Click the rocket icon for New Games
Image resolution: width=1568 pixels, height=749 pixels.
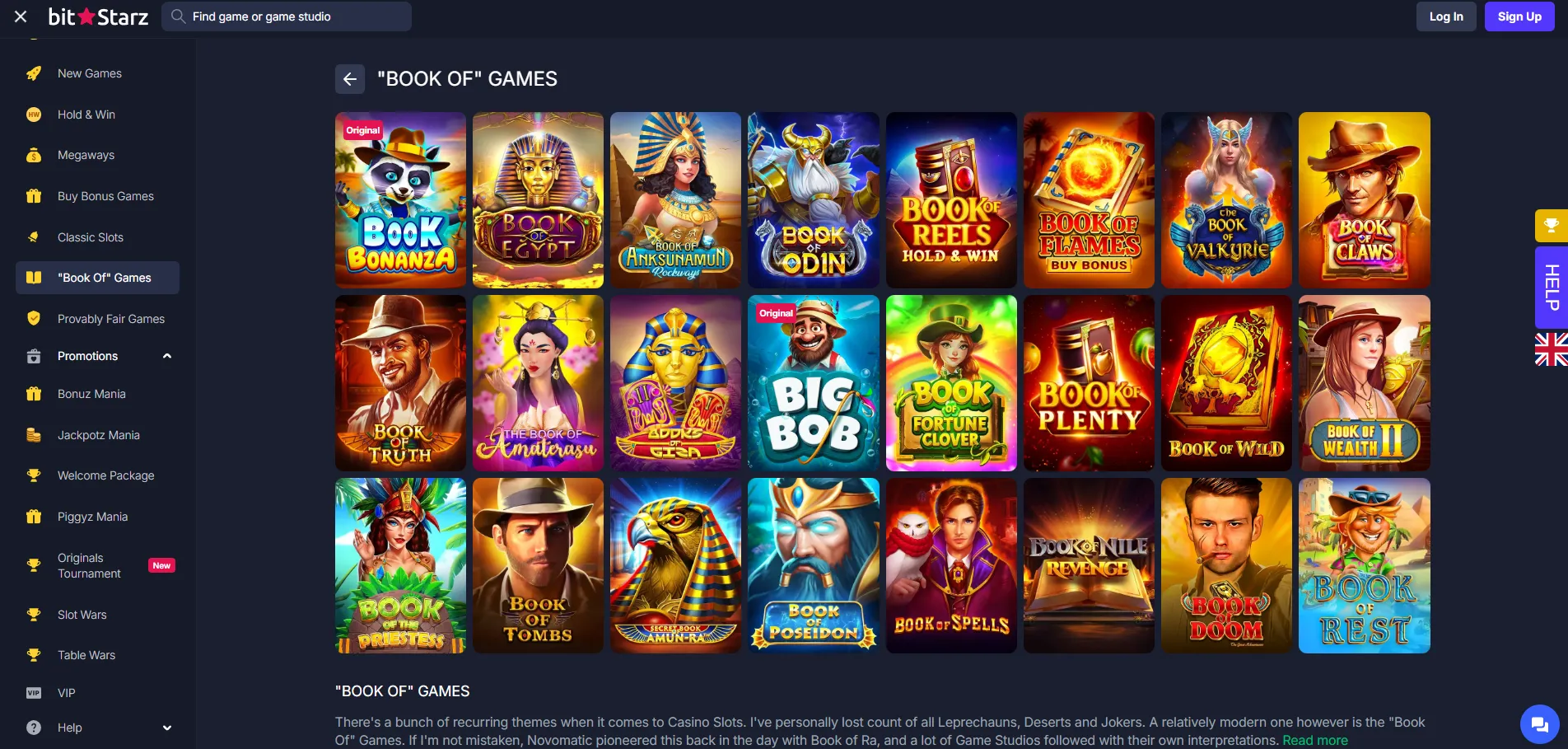pos(34,73)
